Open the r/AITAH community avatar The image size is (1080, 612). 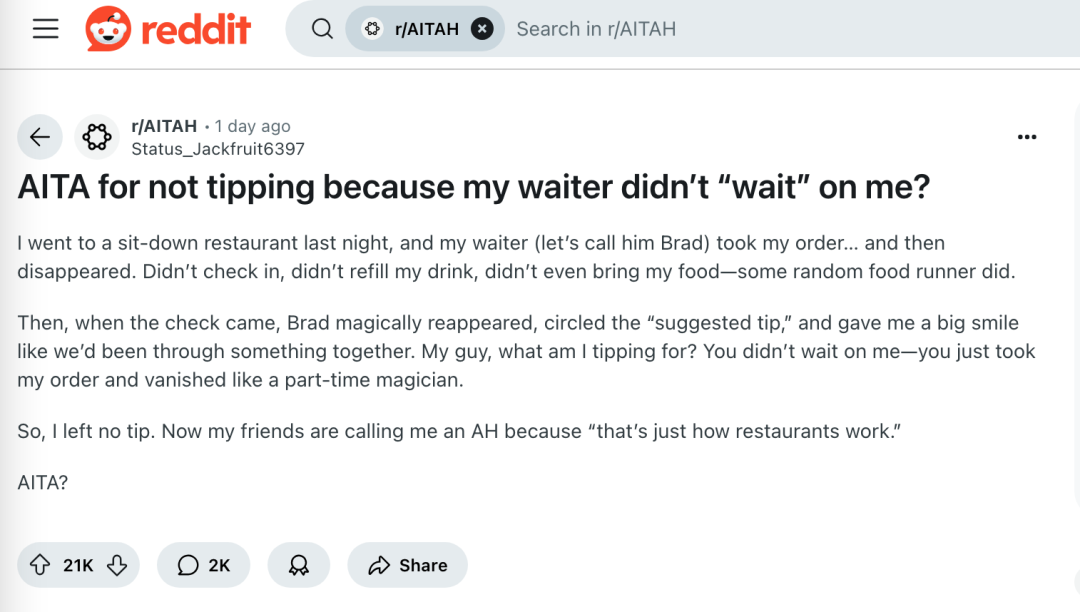(x=97, y=137)
